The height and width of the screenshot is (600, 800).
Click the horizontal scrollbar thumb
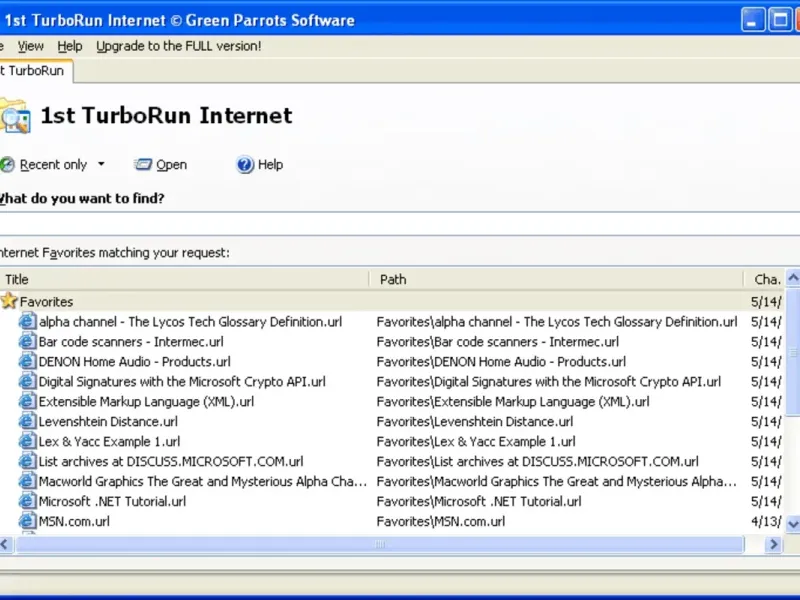pos(380,544)
